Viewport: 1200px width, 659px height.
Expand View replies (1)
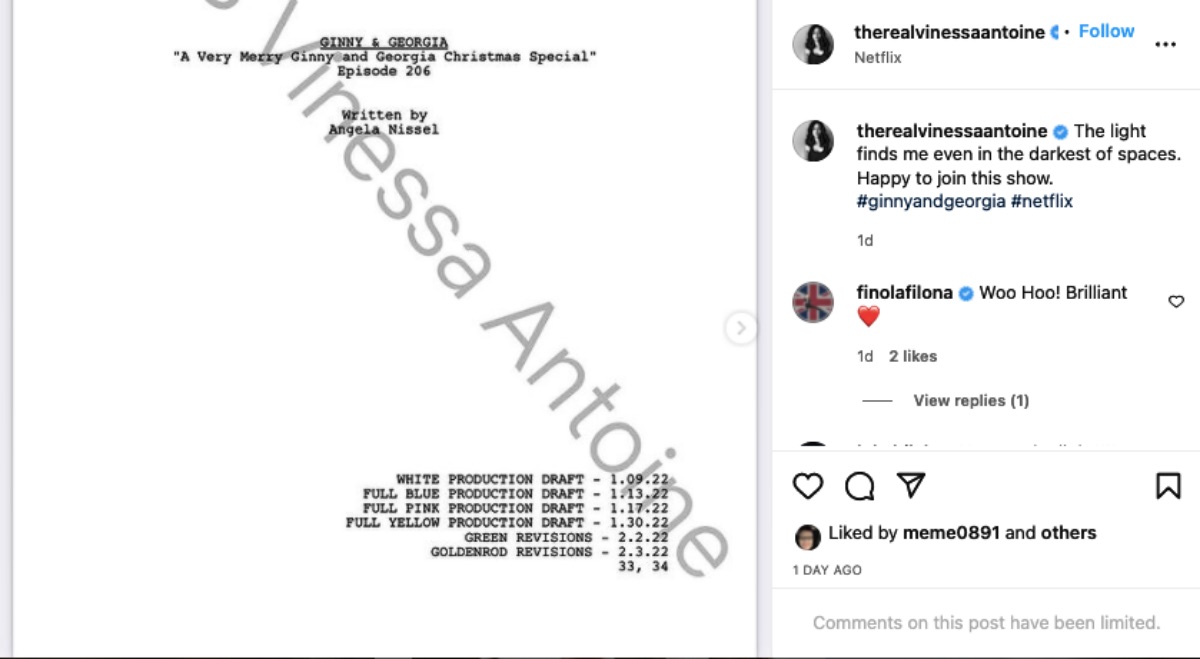pos(971,400)
